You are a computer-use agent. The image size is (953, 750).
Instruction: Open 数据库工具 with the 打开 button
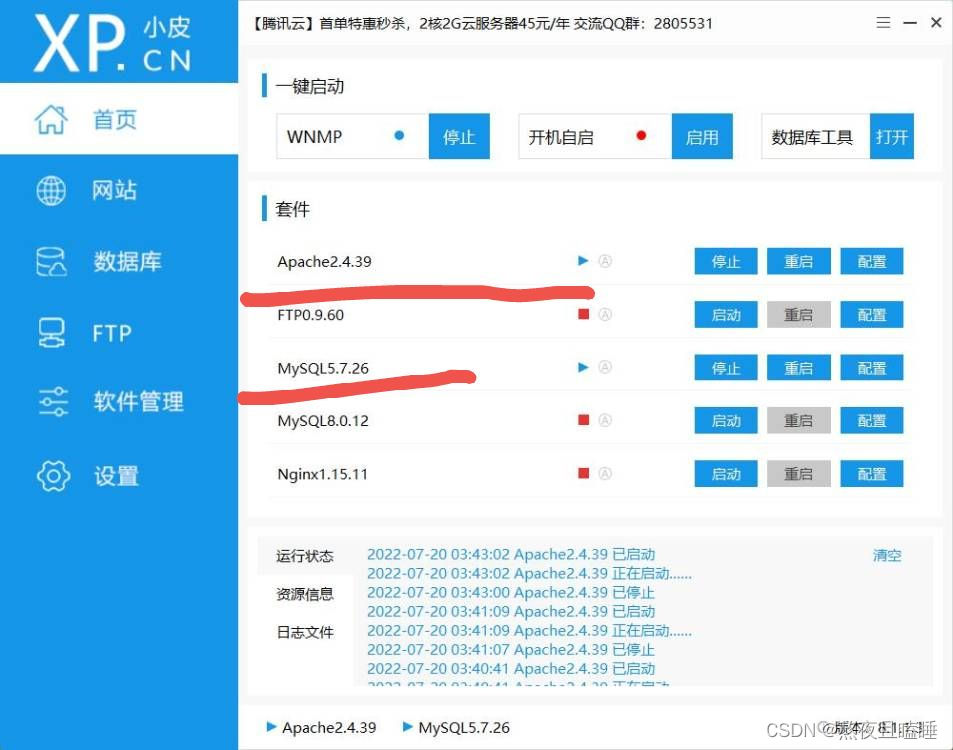coord(892,136)
